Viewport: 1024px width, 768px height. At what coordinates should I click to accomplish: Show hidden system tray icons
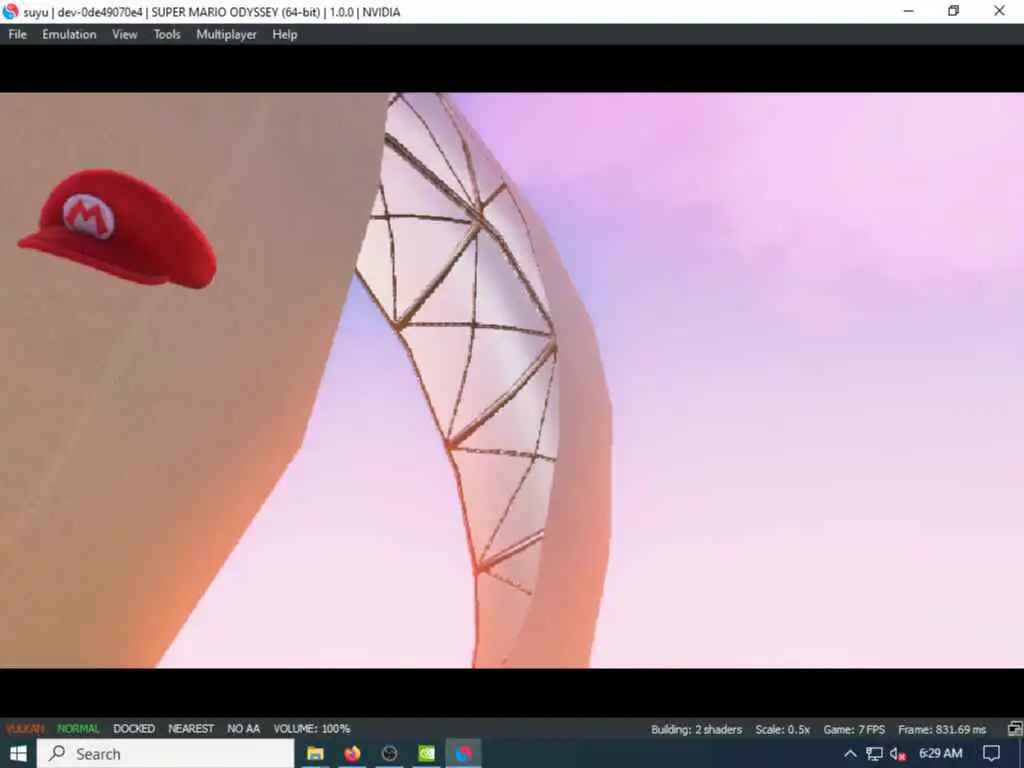[850, 754]
